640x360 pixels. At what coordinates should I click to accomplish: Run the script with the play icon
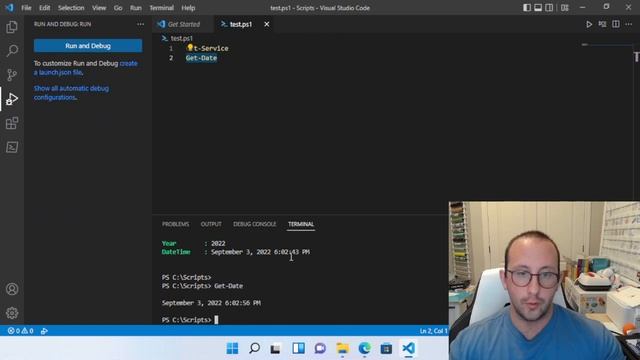click(589, 24)
